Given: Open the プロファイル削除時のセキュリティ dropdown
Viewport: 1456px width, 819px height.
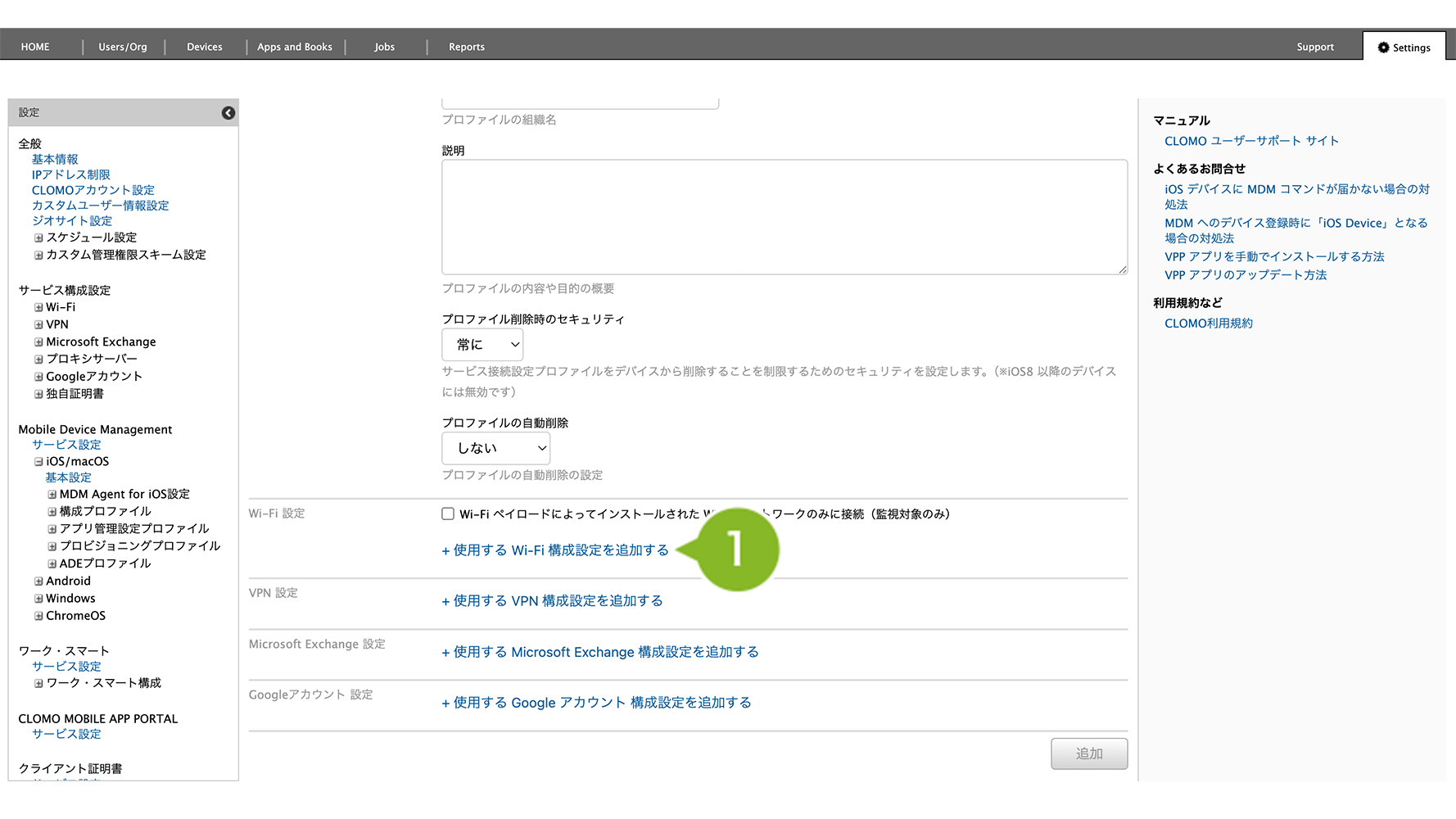Looking at the screenshot, I should click(x=482, y=345).
